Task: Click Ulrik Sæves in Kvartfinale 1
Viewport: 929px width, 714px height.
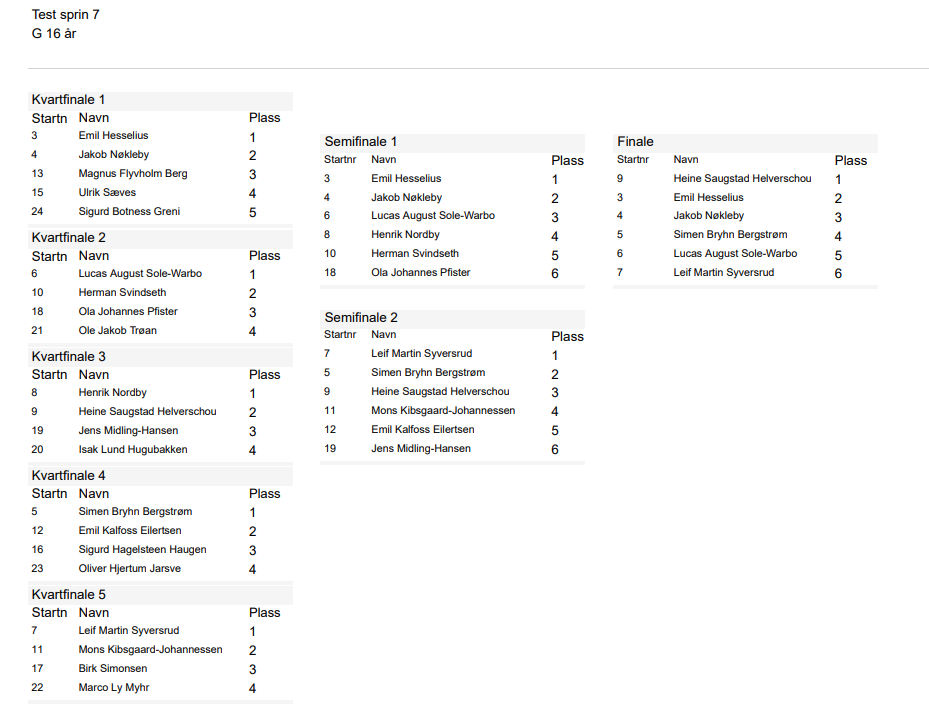Action: [x=107, y=193]
